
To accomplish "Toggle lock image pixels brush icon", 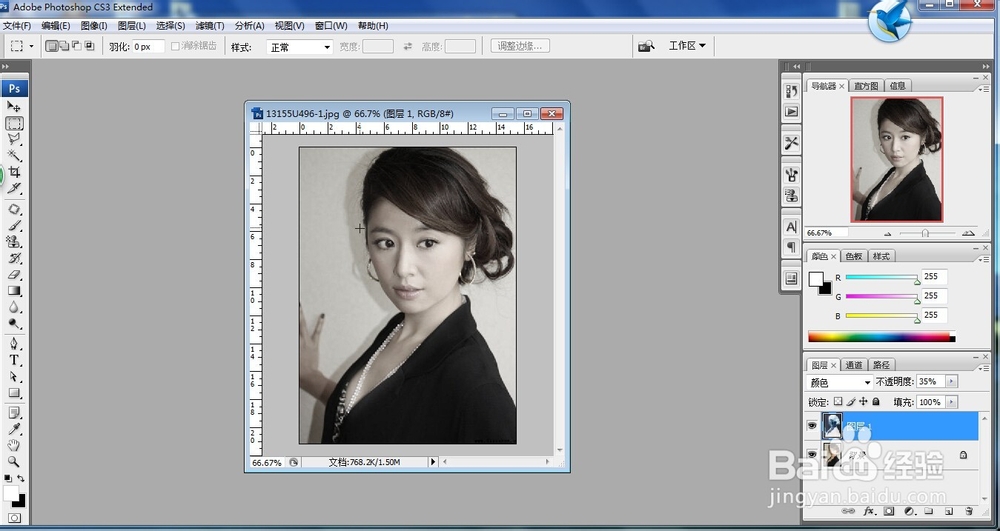I will pyautogui.click(x=851, y=402).
